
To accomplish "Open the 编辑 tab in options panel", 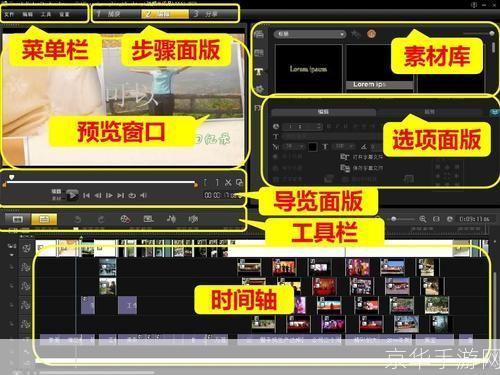I will pyautogui.click(x=323, y=112).
